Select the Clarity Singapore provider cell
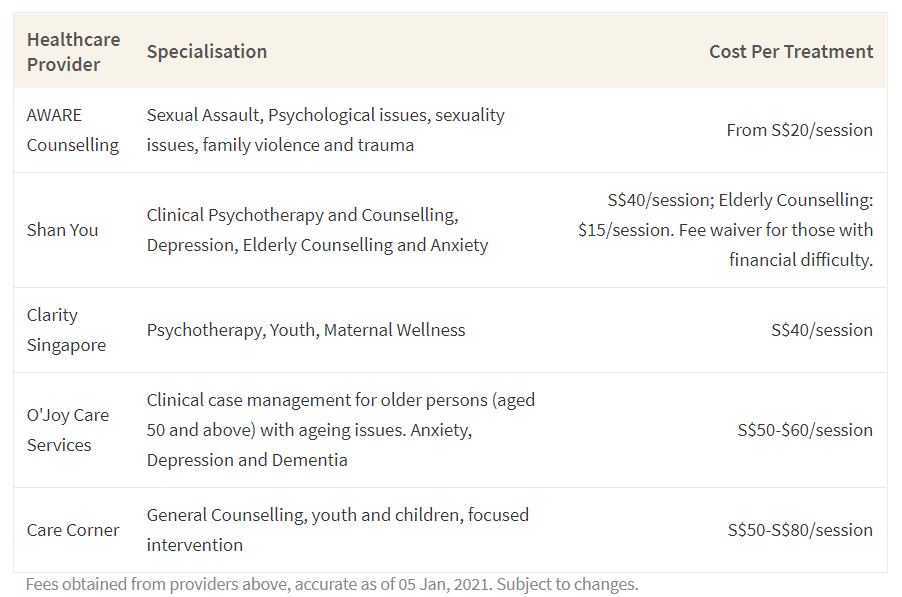Viewport: 902px width, 597px height. [66, 330]
